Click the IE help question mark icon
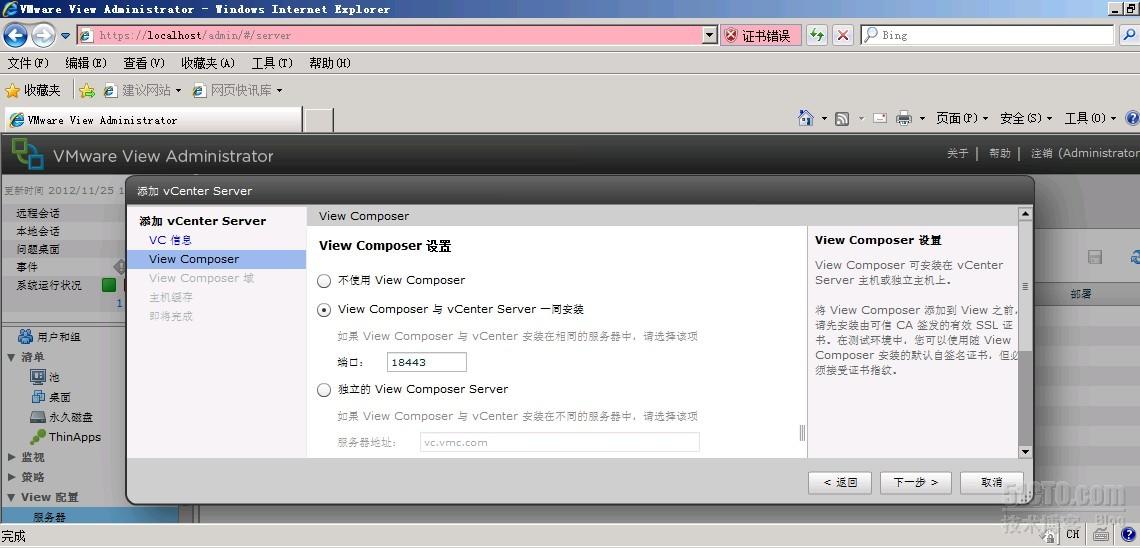1140x548 pixels. coord(1132,118)
